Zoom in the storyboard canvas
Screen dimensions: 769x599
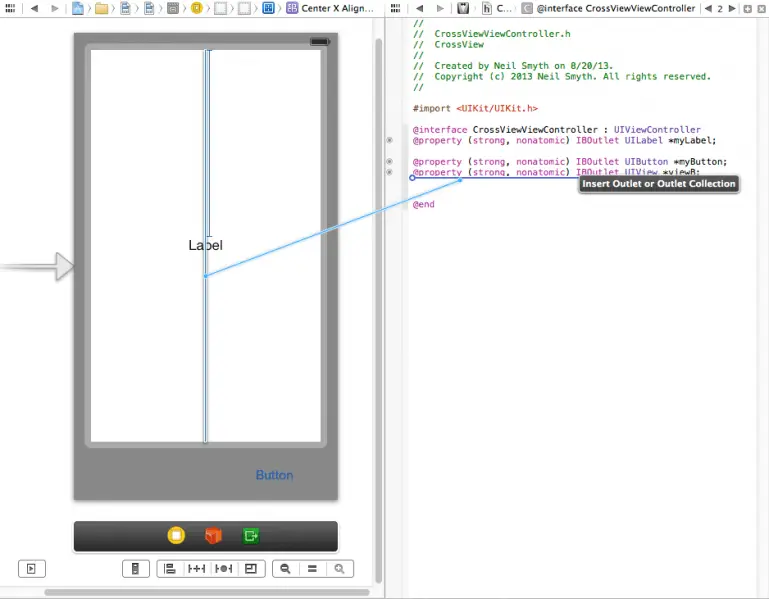340,569
